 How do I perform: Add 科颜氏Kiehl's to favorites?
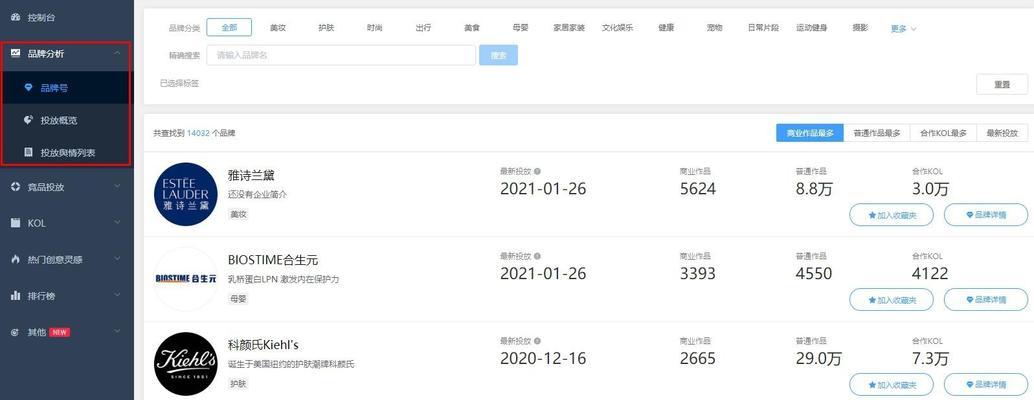892,384
